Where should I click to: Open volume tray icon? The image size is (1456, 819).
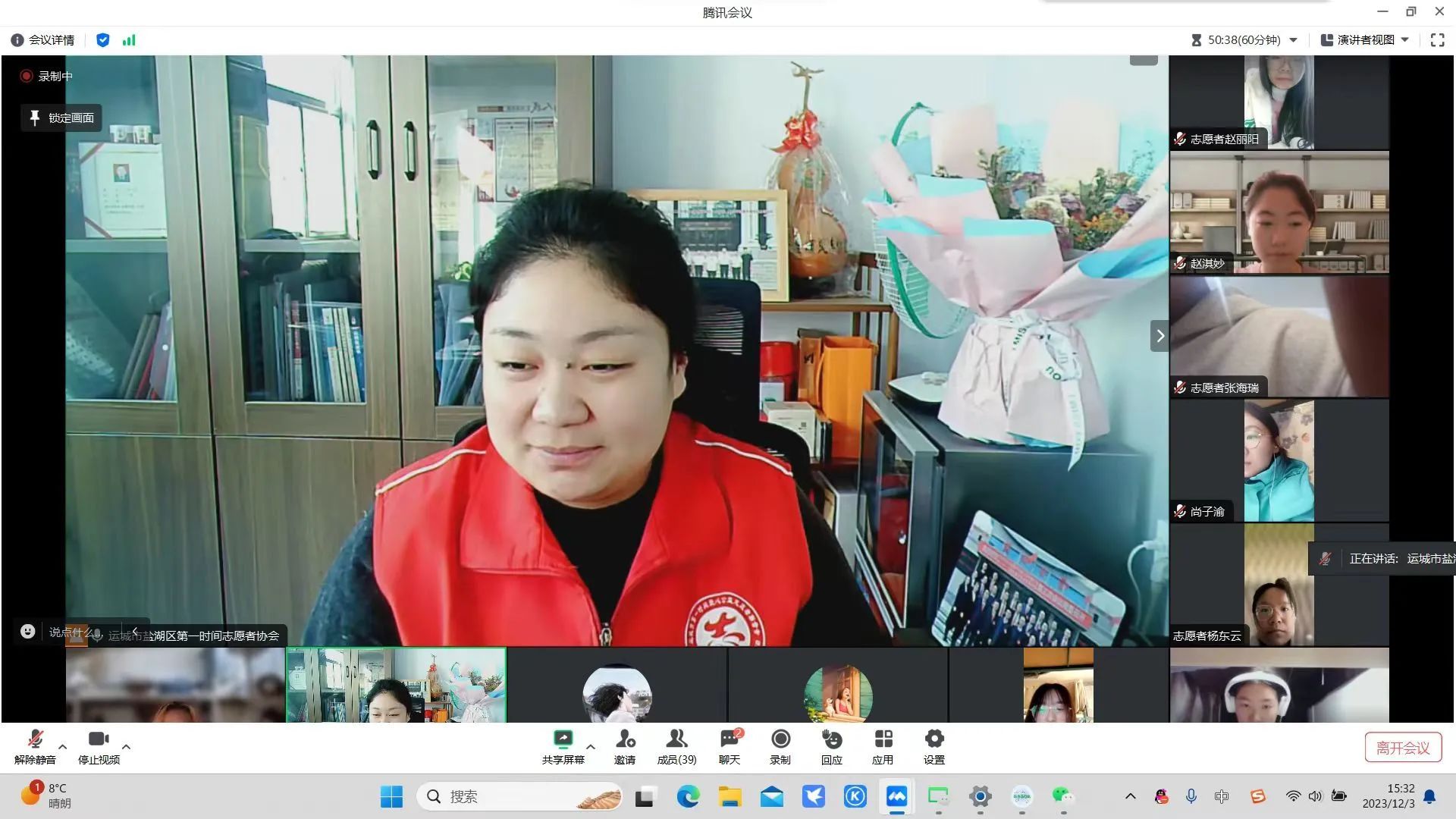click(x=1315, y=796)
